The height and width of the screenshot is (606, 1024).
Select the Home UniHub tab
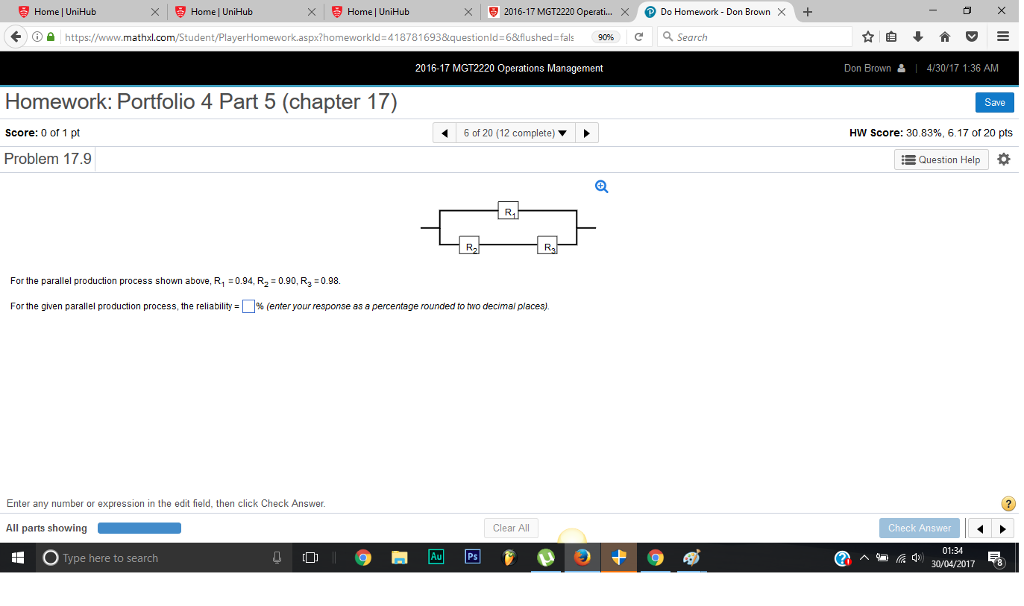point(70,13)
